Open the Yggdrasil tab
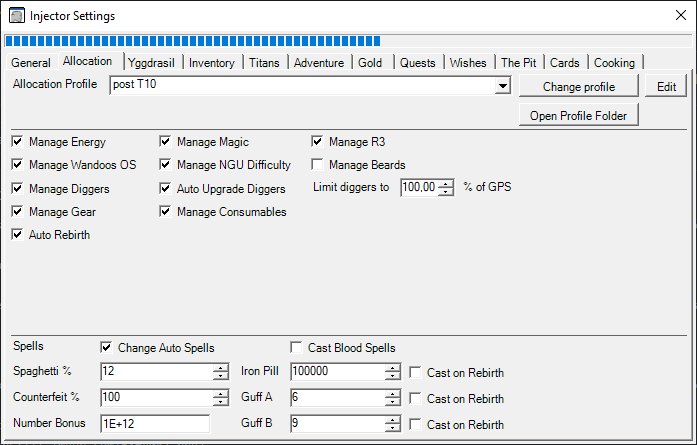 [151, 63]
